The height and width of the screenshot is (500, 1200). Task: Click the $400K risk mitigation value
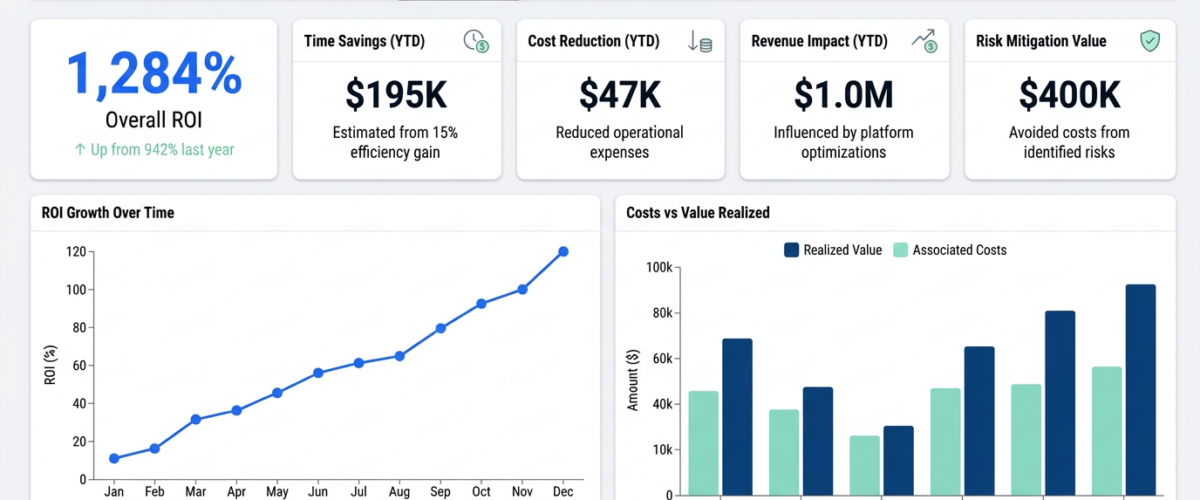[1069, 94]
